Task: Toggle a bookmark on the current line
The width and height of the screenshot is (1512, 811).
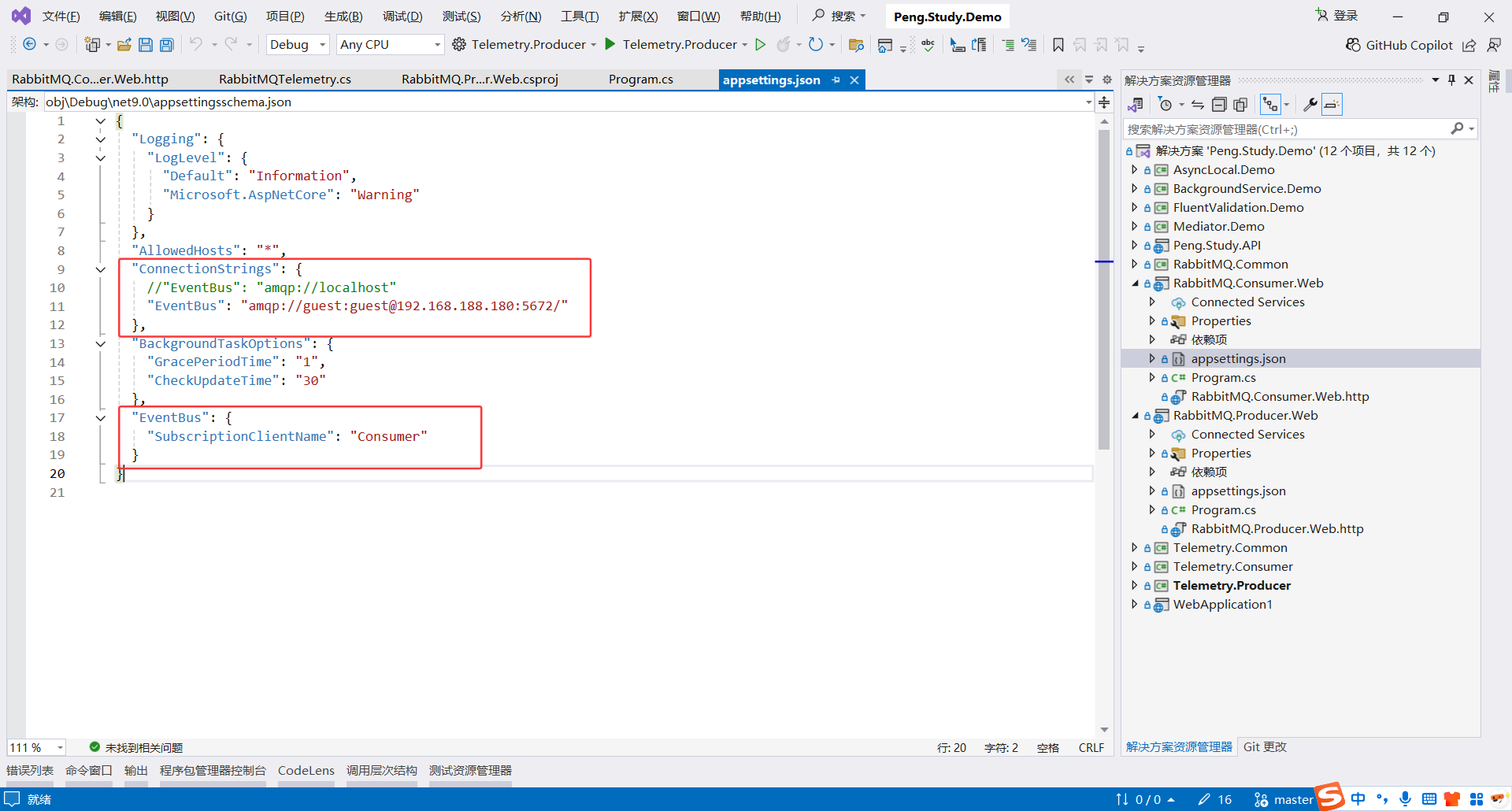Action: click(1058, 45)
